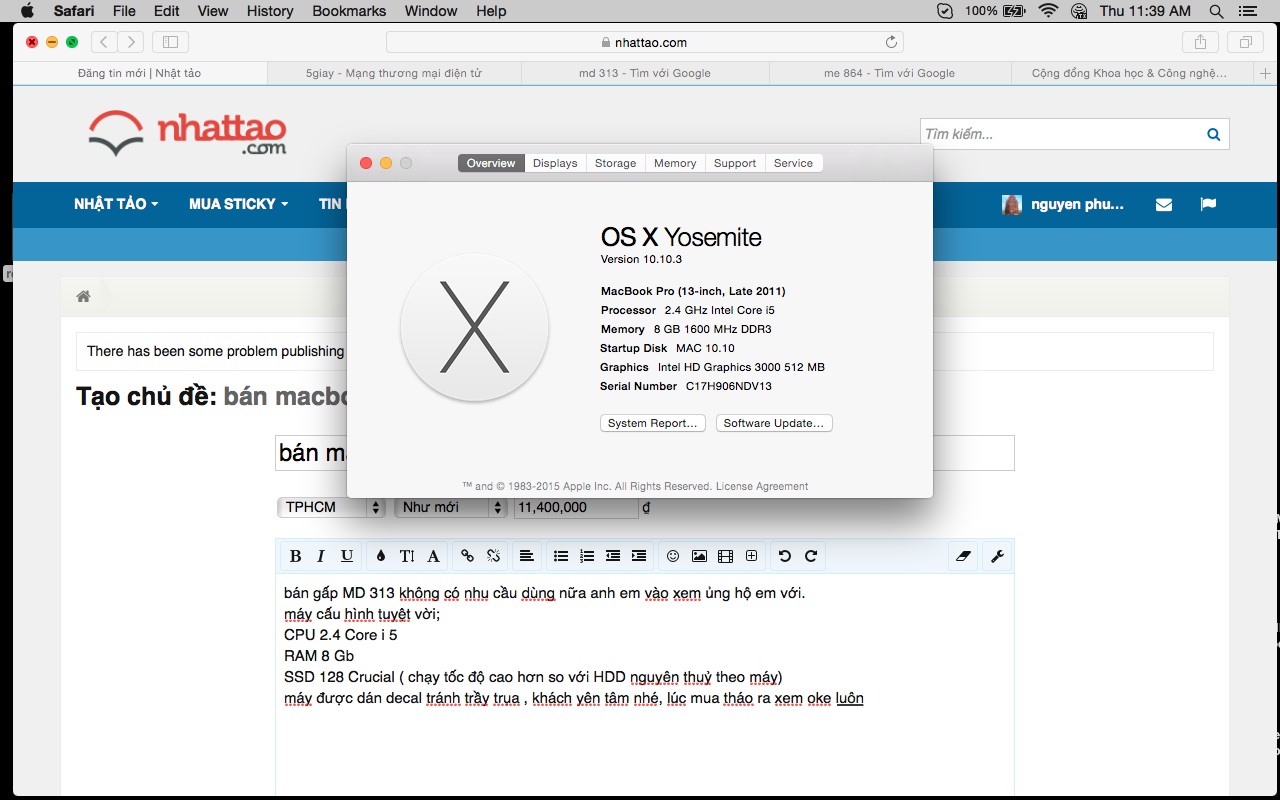Go back in Safari
This screenshot has width=1280, height=800.
(104, 42)
